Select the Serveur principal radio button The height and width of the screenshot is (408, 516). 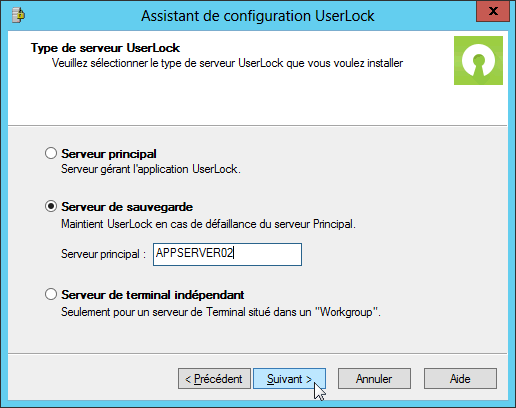tap(51, 153)
